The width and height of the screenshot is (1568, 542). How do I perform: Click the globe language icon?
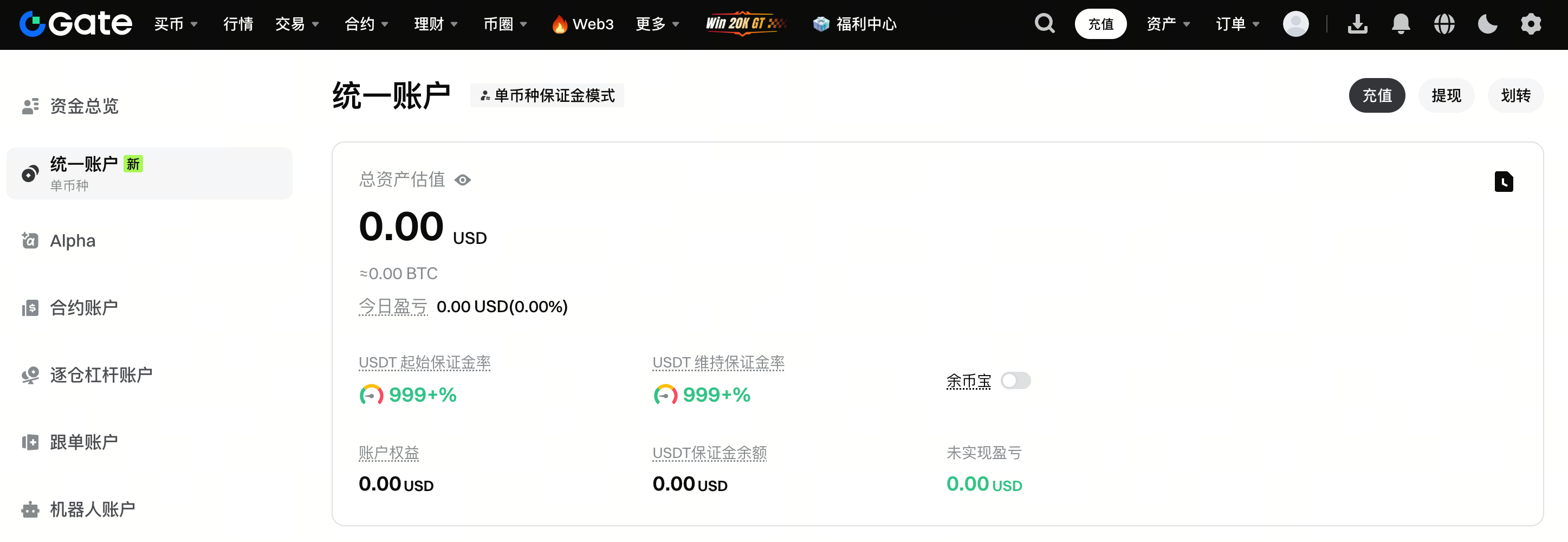coord(1444,24)
